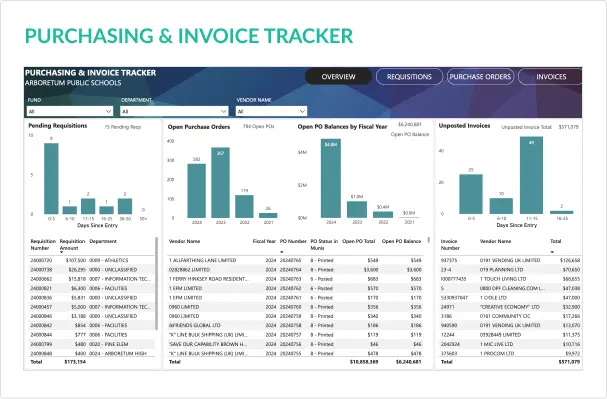Screen dimensions: 607x399
Task: Open the Department filter dropdown
Action: pyautogui.click(x=174, y=111)
